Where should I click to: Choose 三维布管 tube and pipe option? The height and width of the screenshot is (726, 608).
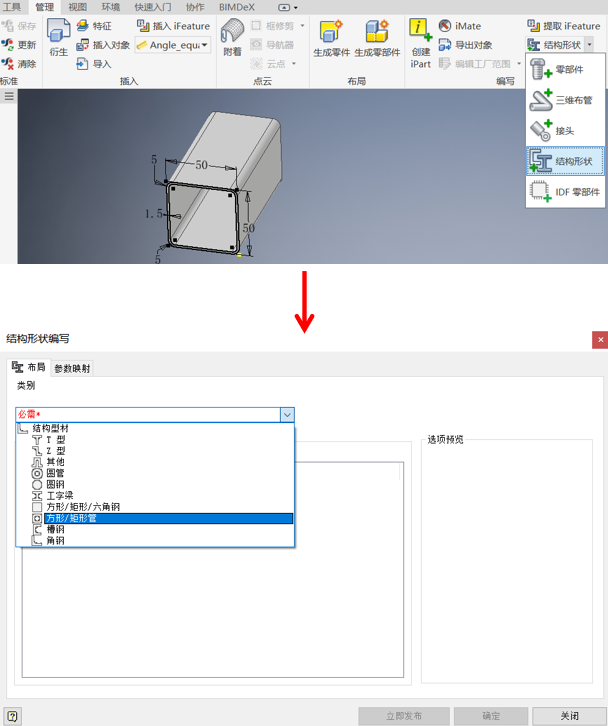pyautogui.click(x=565, y=100)
